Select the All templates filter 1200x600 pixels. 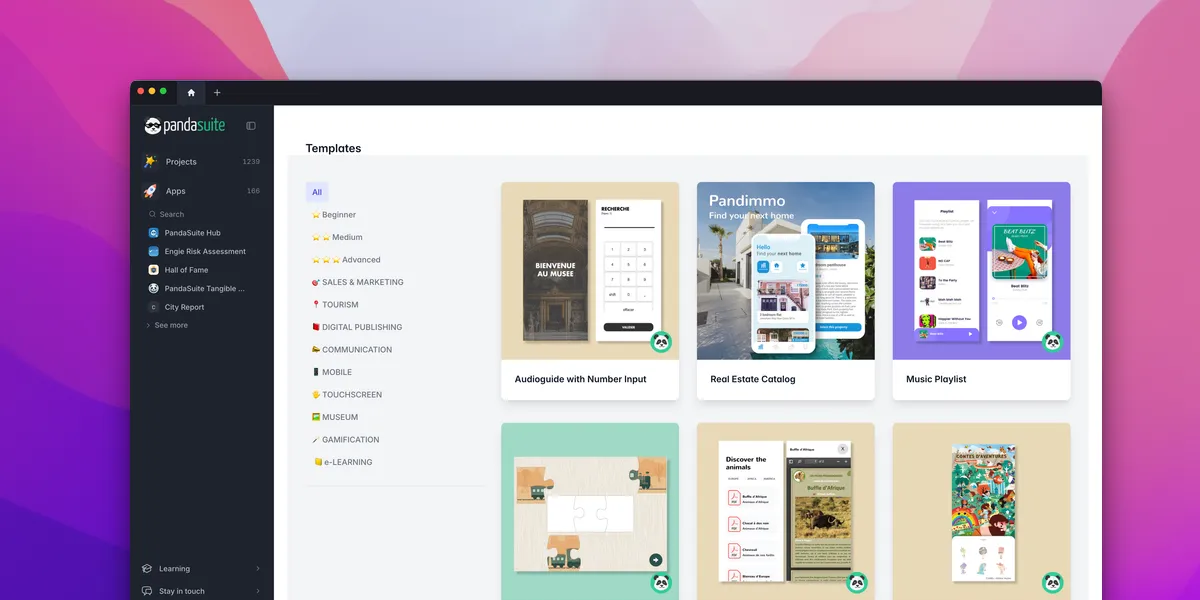(x=317, y=192)
